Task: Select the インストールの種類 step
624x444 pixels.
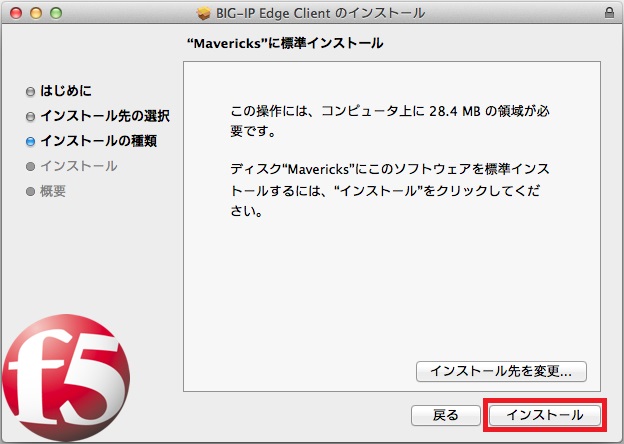Action: click(x=98, y=141)
